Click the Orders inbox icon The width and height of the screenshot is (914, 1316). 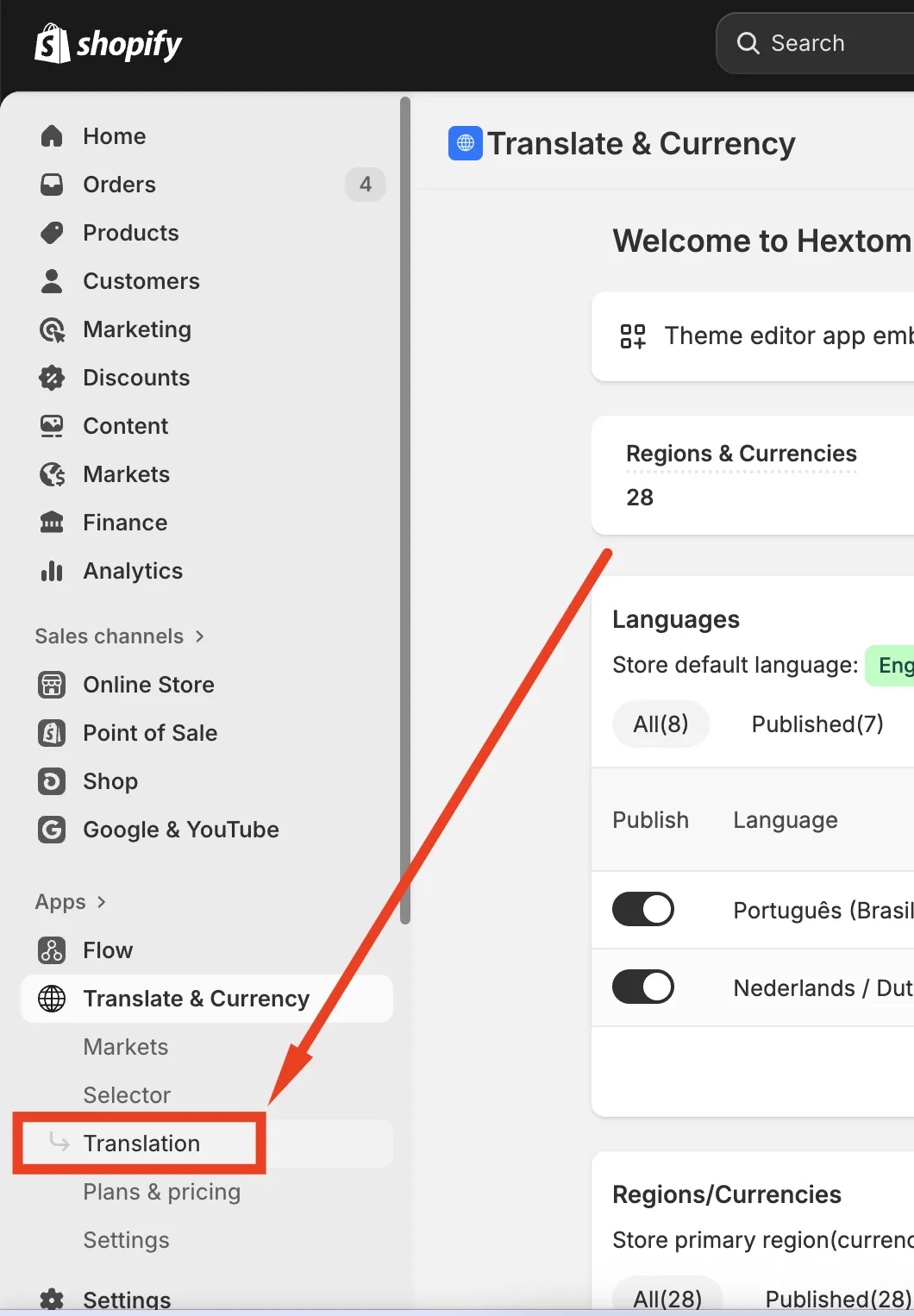52,185
